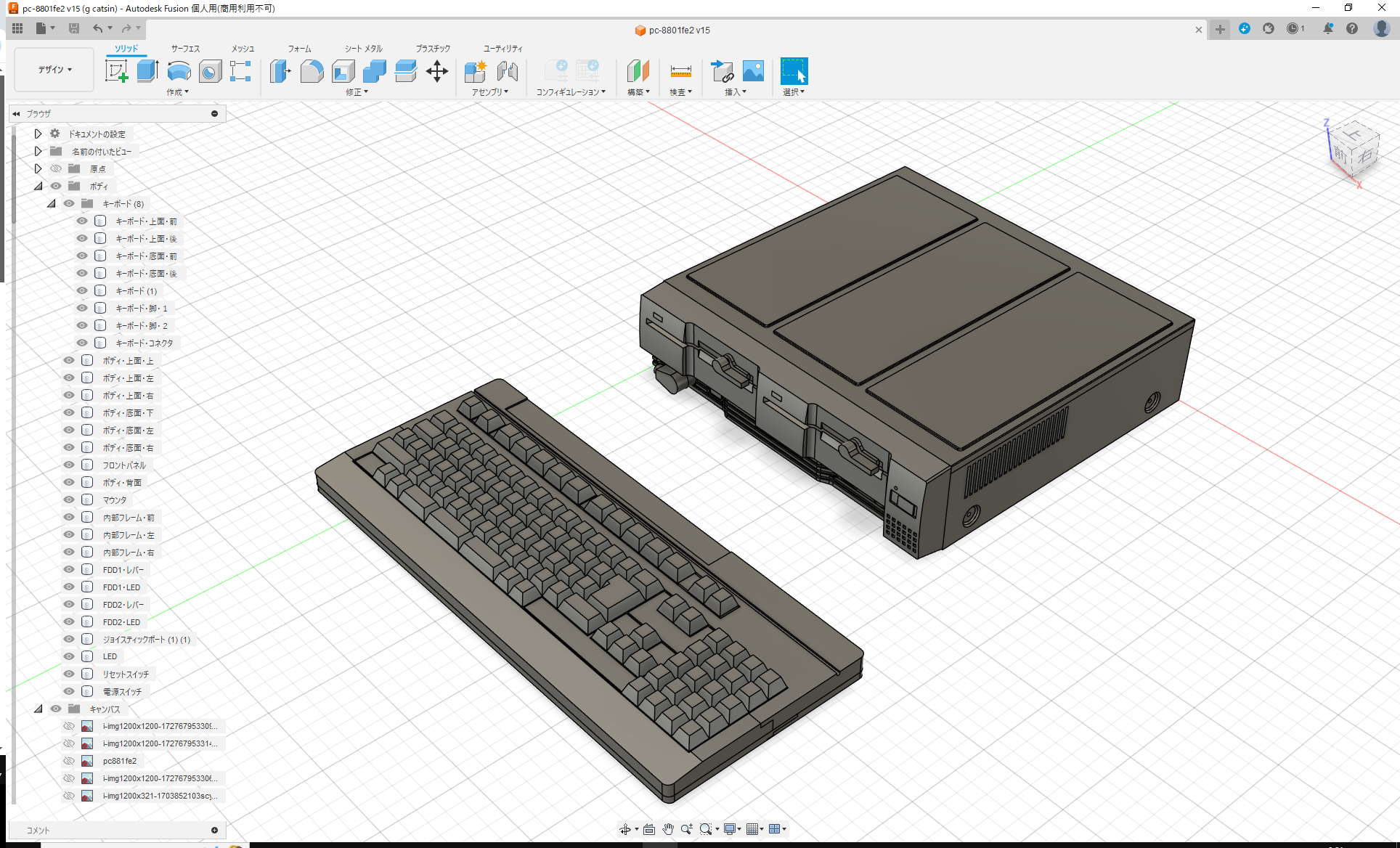Click the Pan tool in navigation bar
Image resolution: width=1400 pixels, height=848 pixels.
coord(667,828)
